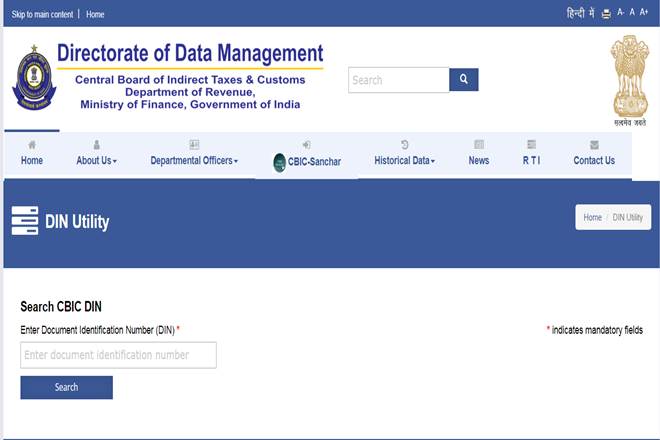Focus the document identification number input field

[118, 355]
